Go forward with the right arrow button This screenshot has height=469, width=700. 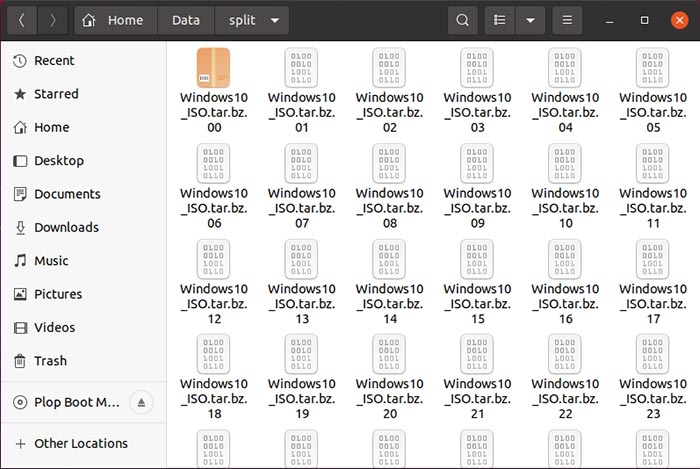[x=52, y=20]
